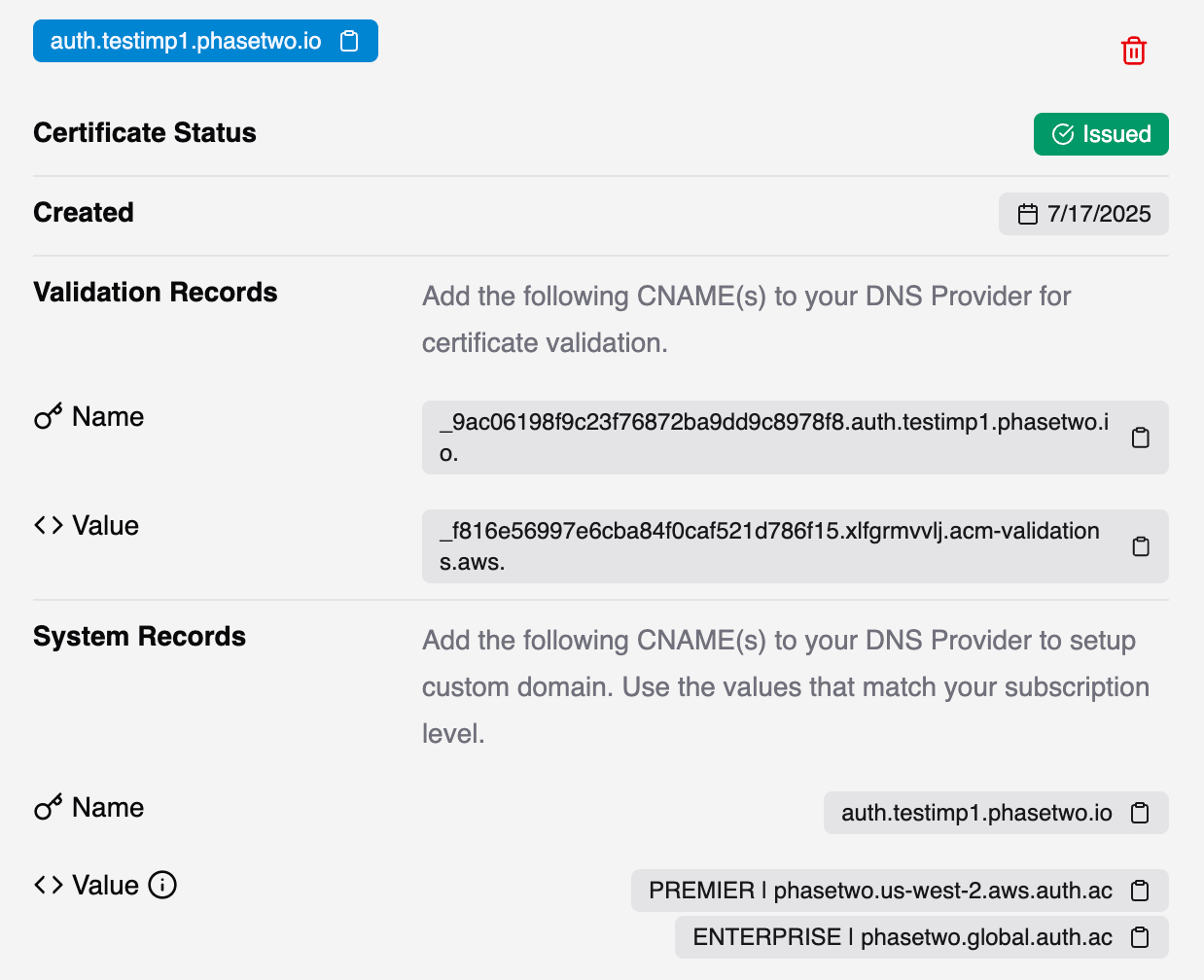Click the PREMIER | phasetwo.us-west-2.aws.auth.ac text
1204x980 pixels.
click(x=880, y=891)
